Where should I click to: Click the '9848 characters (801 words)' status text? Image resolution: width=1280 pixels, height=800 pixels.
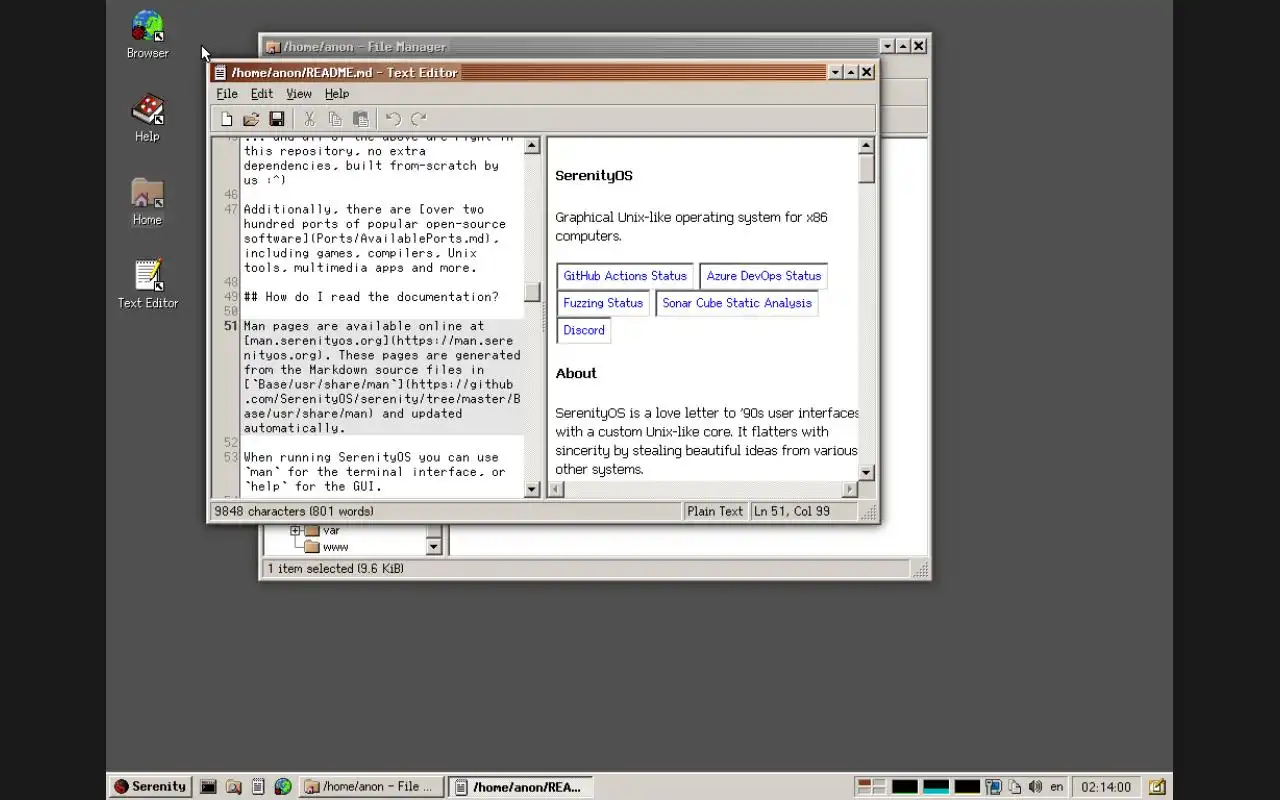click(x=294, y=511)
